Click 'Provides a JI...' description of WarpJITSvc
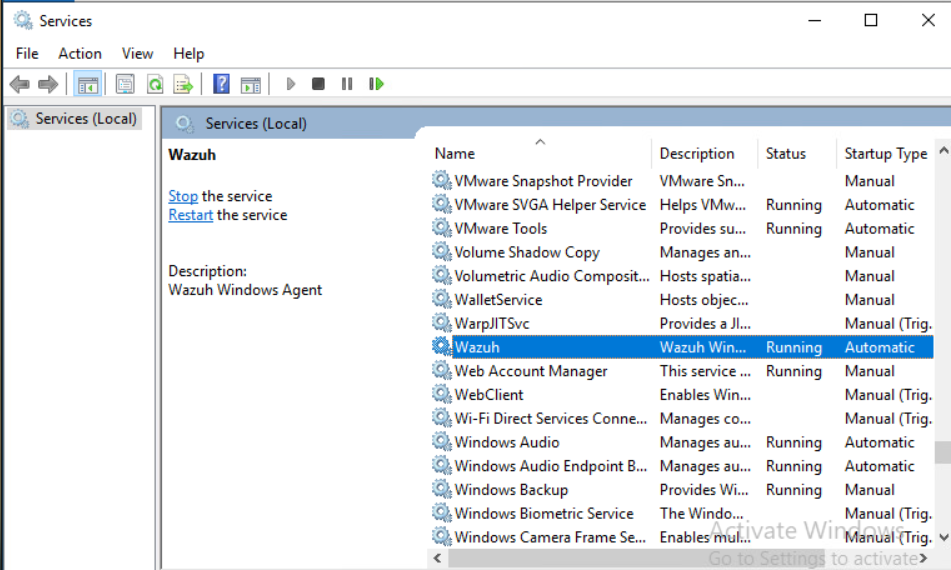 [705, 323]
